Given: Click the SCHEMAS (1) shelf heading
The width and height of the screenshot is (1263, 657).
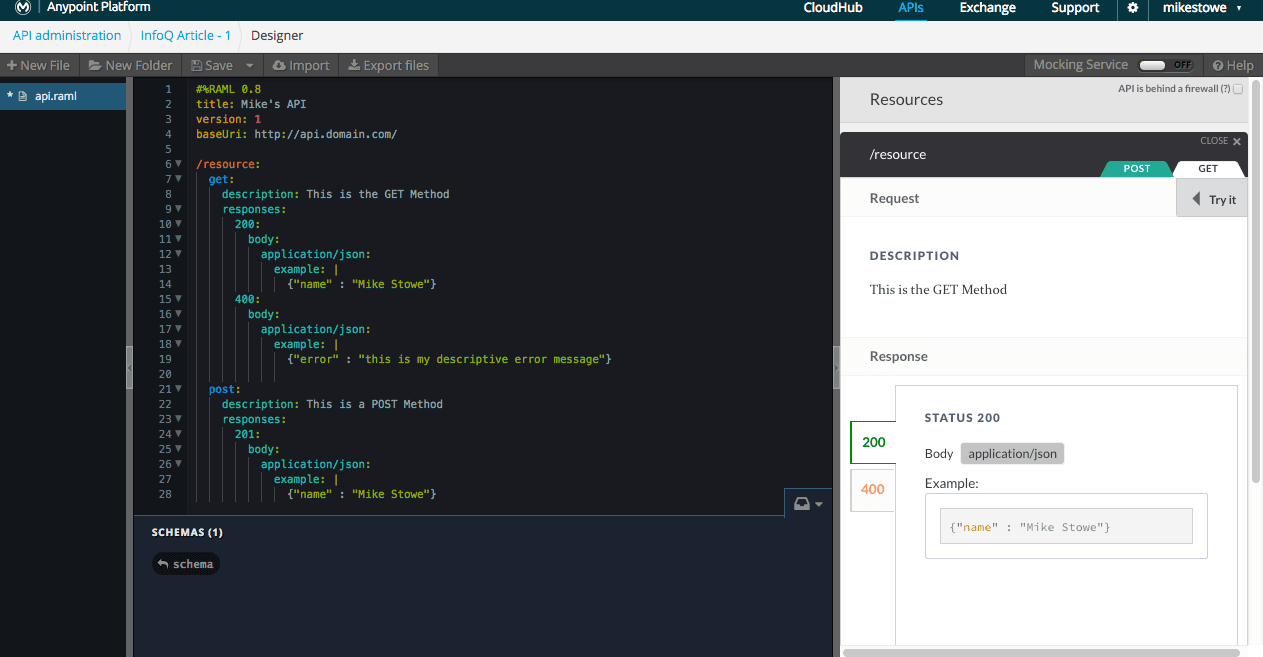Looking at the screenshot, I should [187, 532].
